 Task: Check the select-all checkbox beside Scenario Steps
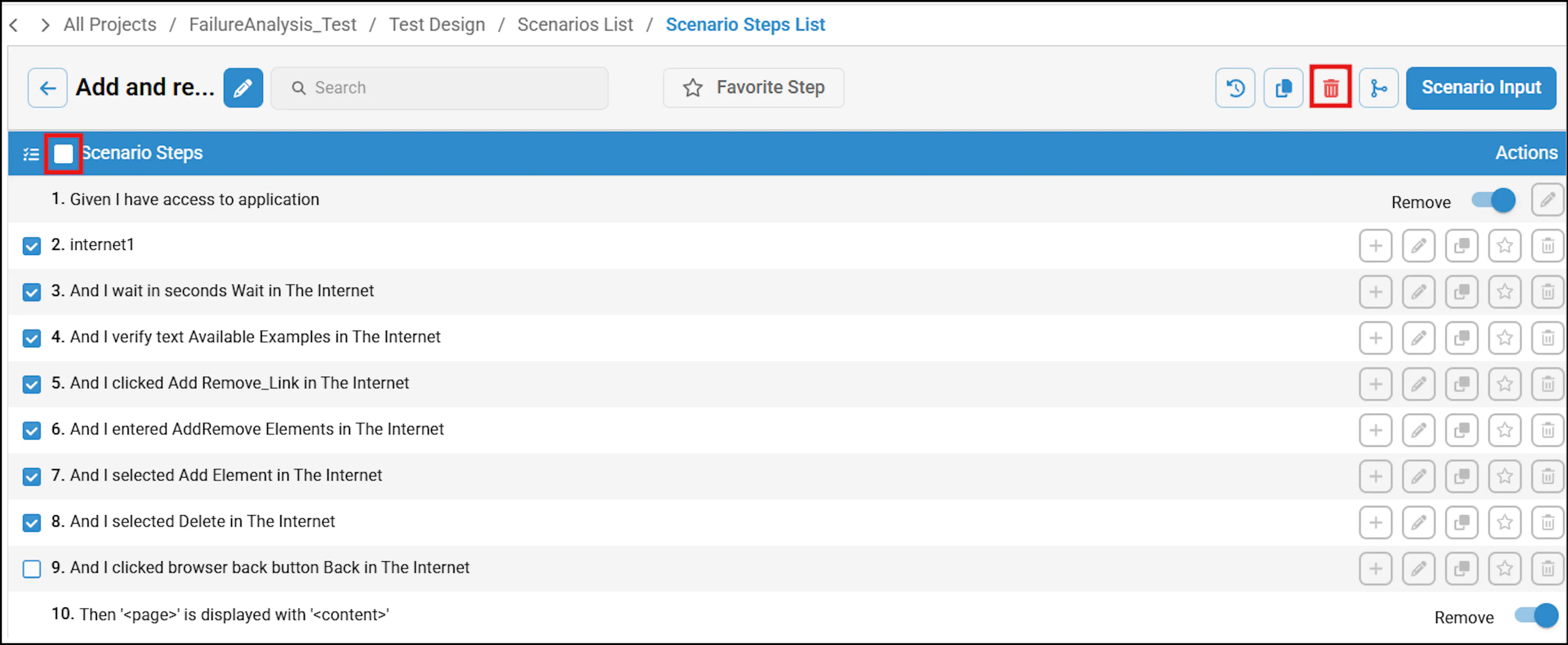click(63, 154)
